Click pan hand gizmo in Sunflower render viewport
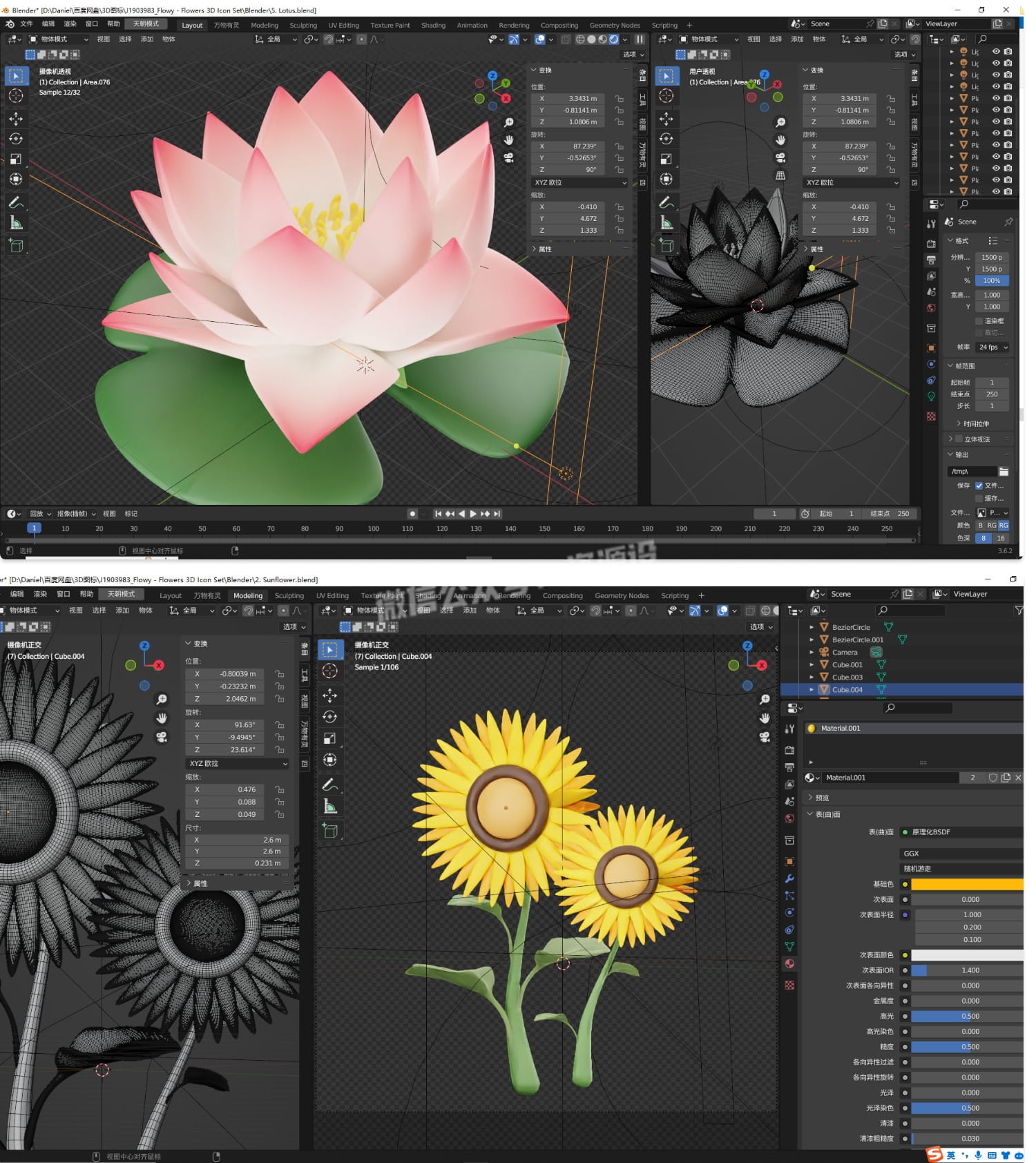The image size is (1036, 1163). click(765, 718)
